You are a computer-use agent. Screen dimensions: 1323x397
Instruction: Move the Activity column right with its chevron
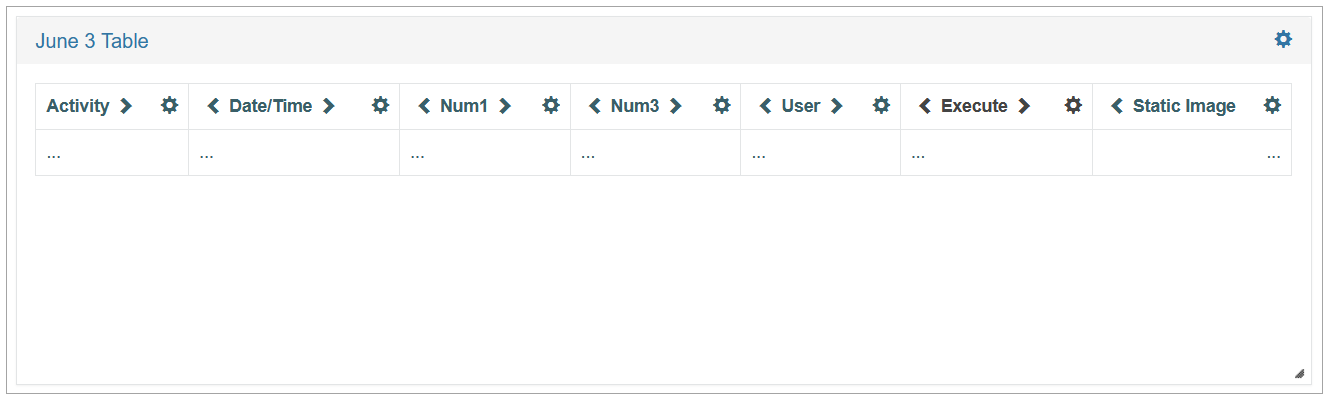click(x=125, y=106)
